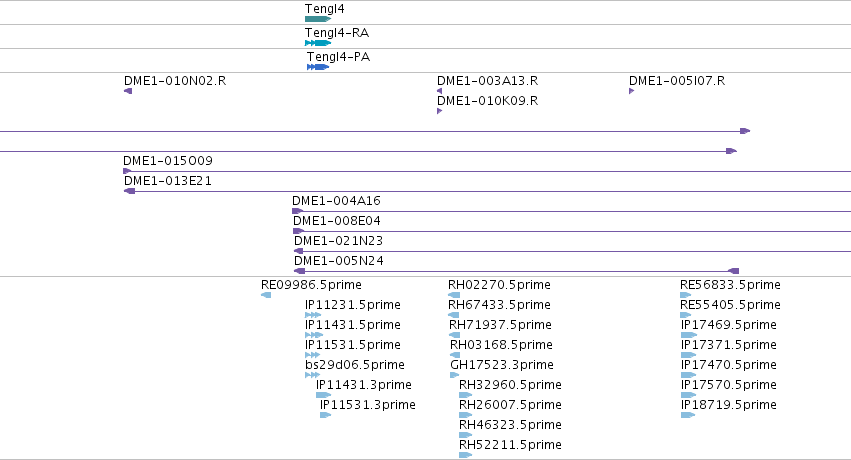Screen dimensions: 851x460
Task: Select the DME1-013E21 left arrow glyph
Action: click(129, 191)
